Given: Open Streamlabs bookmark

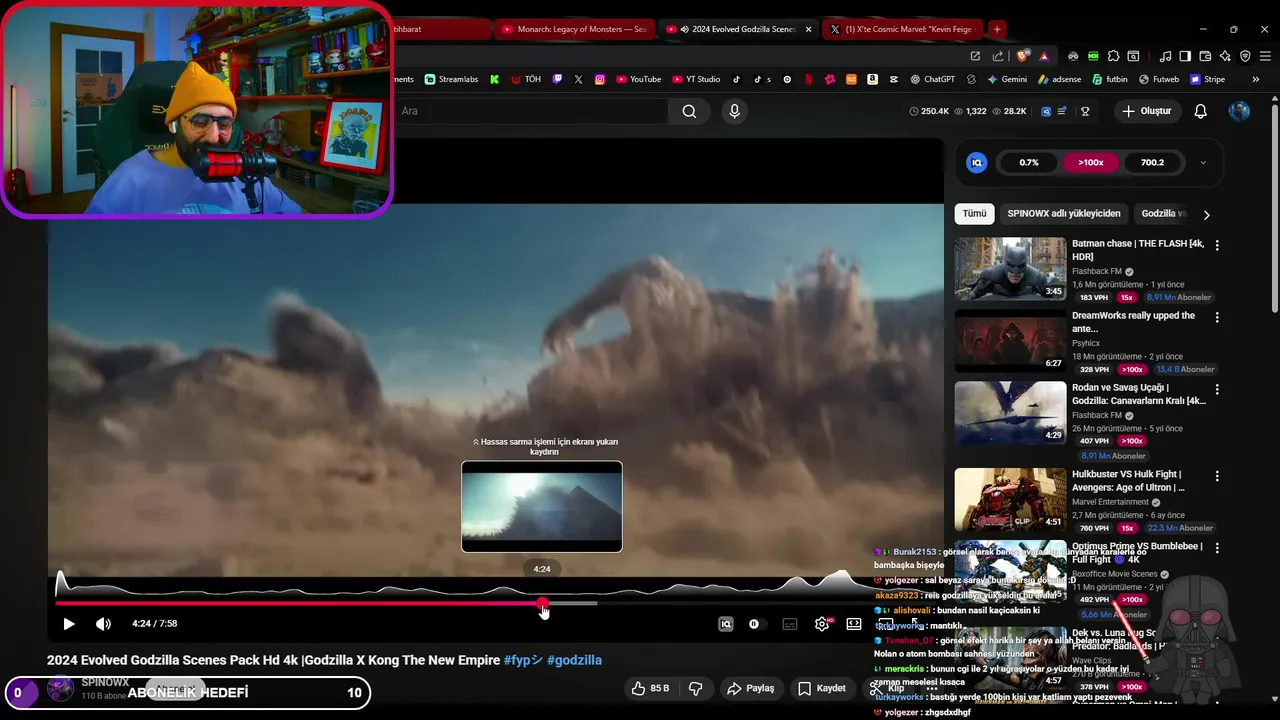Looking at the screenshot, I should pyautogui.click(x=451, y=79).
